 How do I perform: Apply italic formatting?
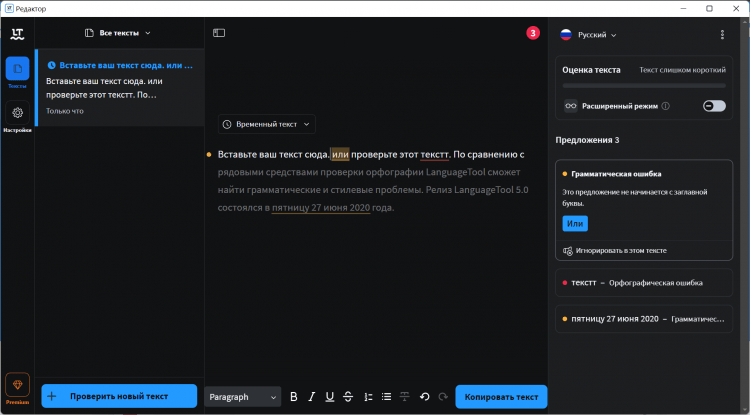(312, 397)
